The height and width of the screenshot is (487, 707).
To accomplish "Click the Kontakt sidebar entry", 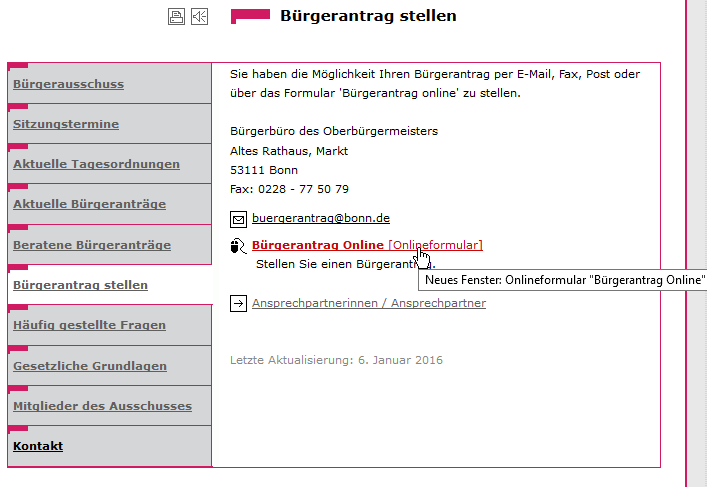I will point(38,446).
